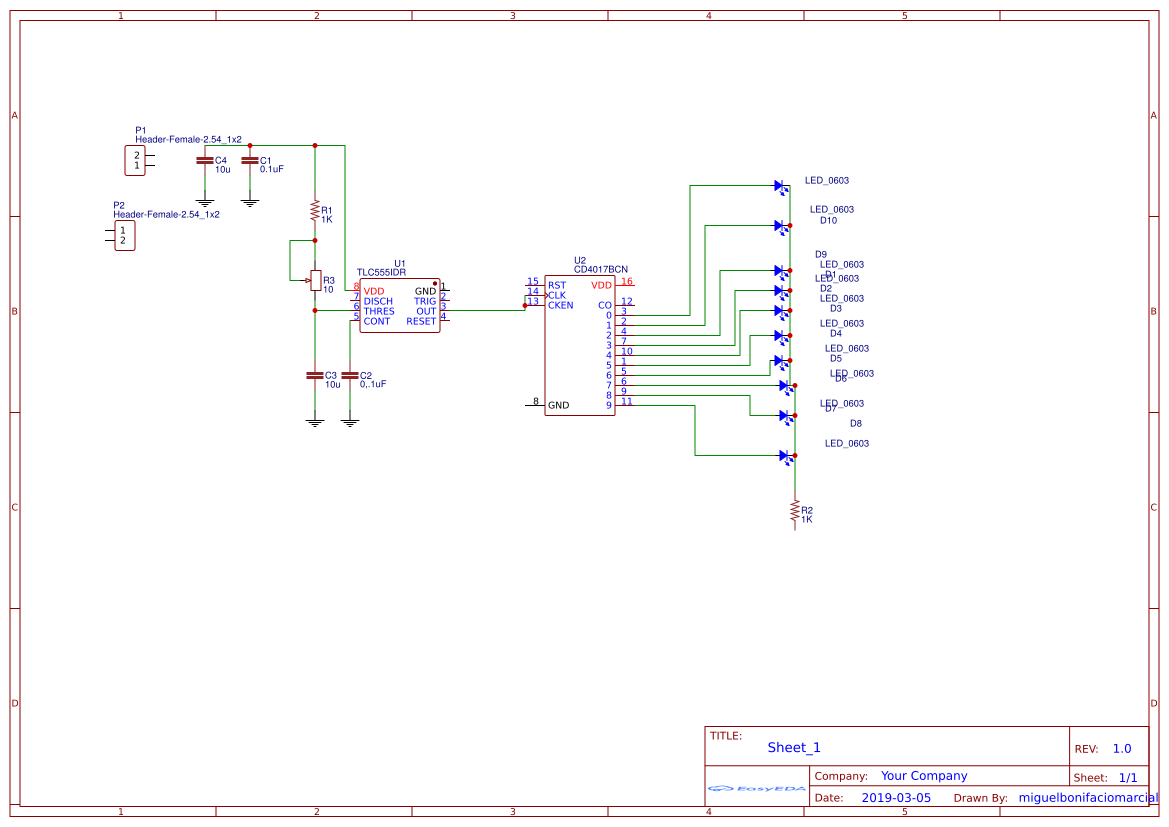The height and width of the screenshot is (827, 1169).
Task: Select the C2 capacitor symbol
Action: pyautogui.click(x=350, y=375)
